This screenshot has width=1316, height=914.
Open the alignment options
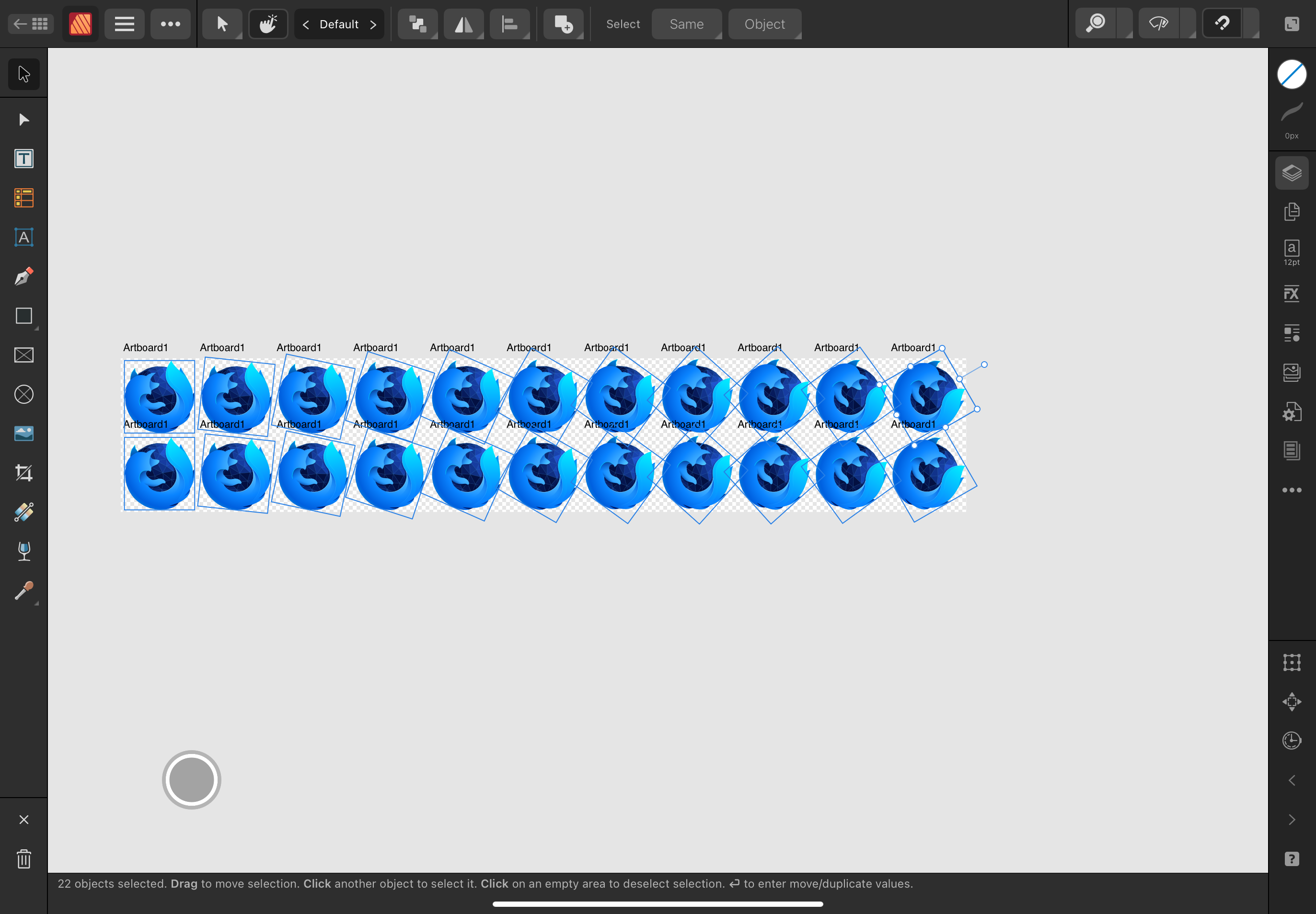(509, 24)
